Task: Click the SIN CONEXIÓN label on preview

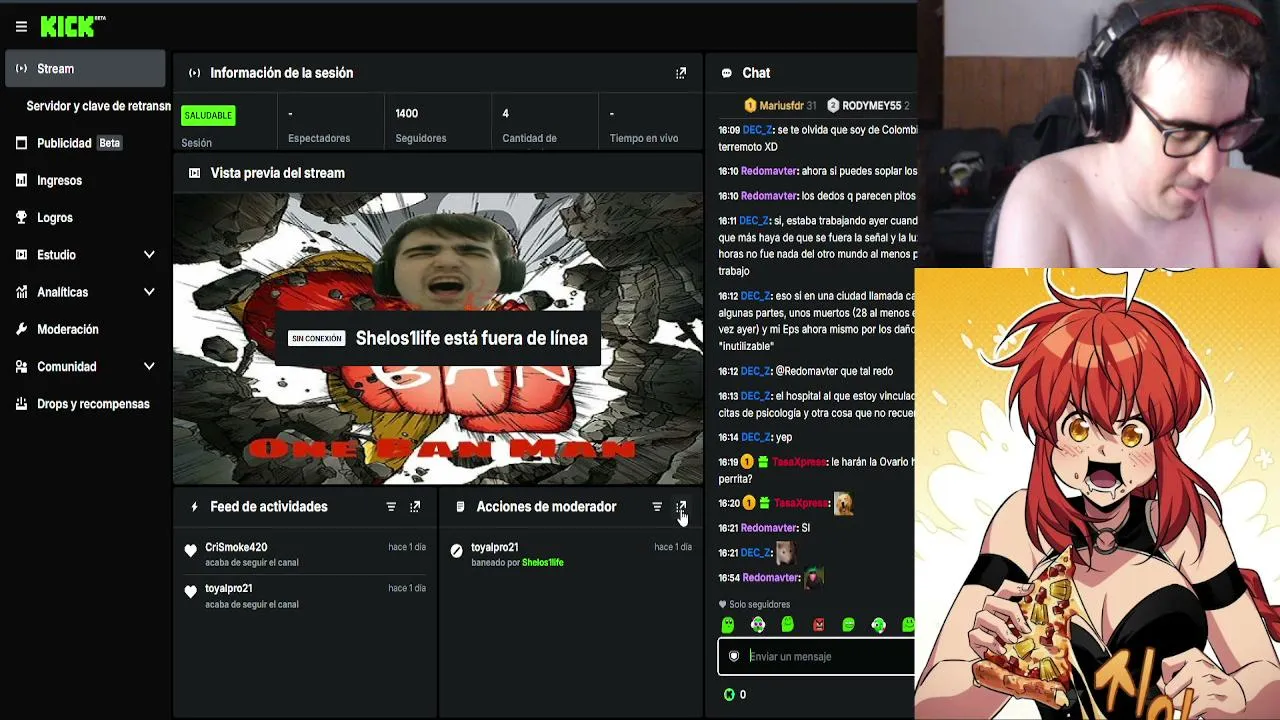Action: 317,339
